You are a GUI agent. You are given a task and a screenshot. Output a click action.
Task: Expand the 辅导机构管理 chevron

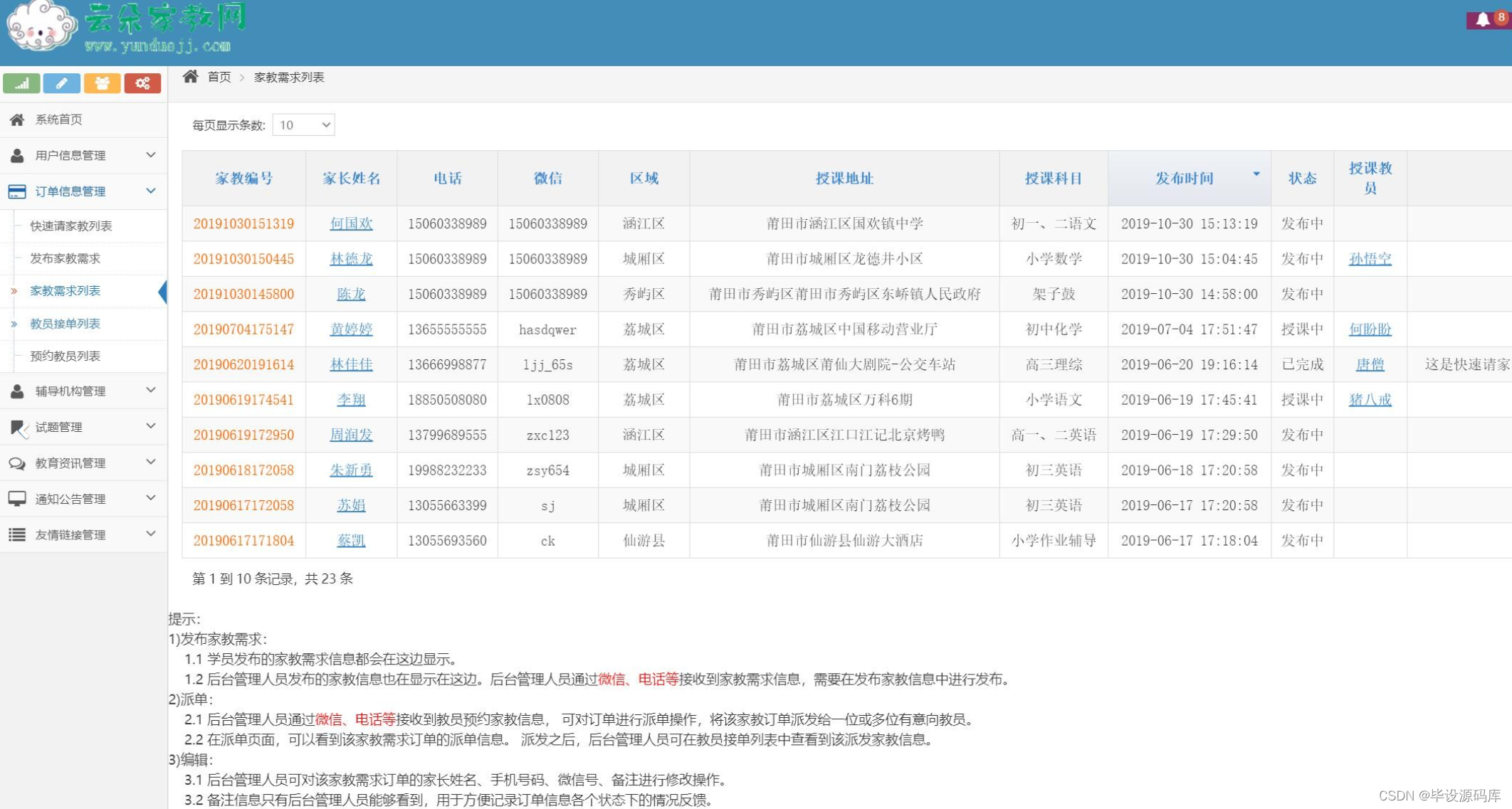coord(150,390)
